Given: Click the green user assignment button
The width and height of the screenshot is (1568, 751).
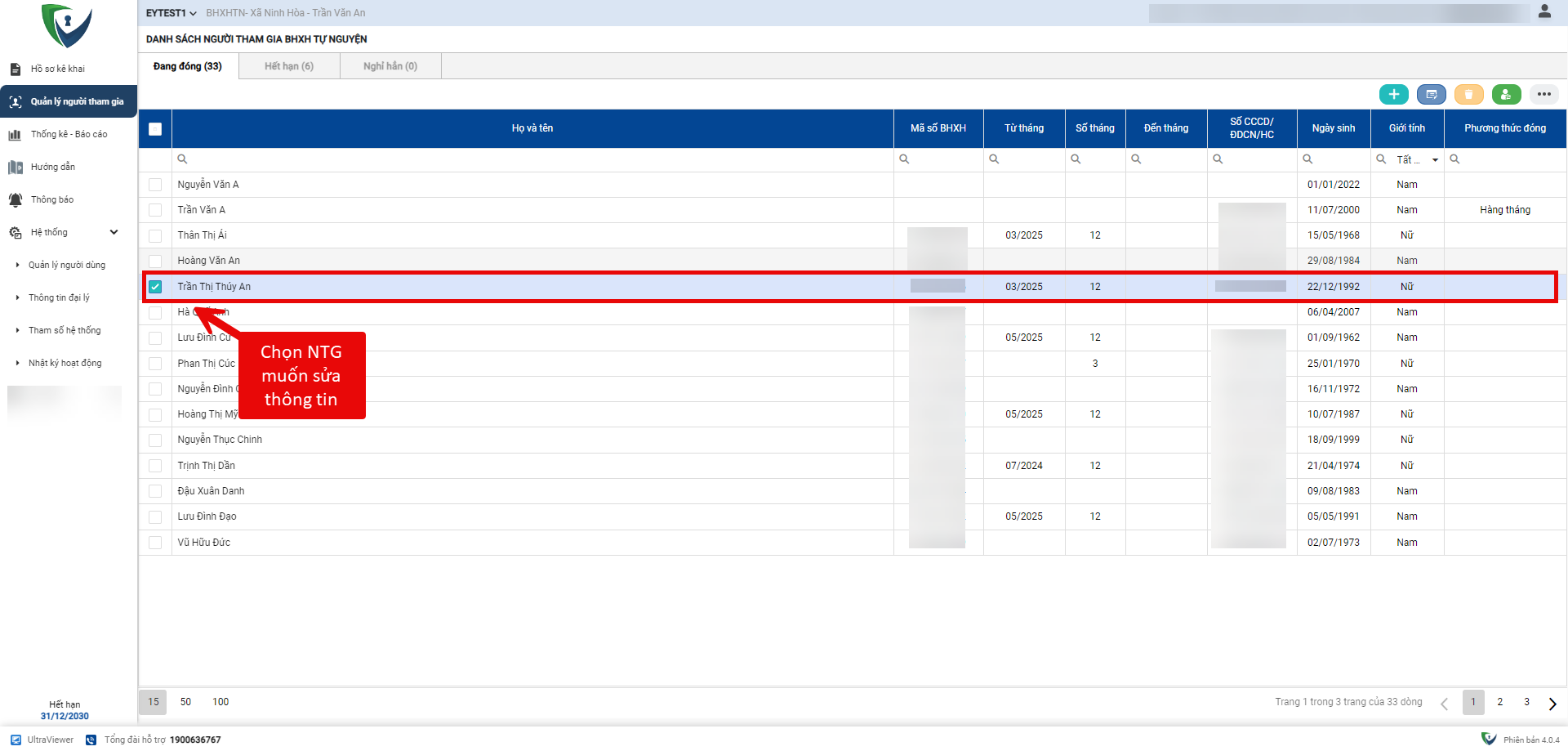Looking at the screenshot, I should pos(1506,95).
